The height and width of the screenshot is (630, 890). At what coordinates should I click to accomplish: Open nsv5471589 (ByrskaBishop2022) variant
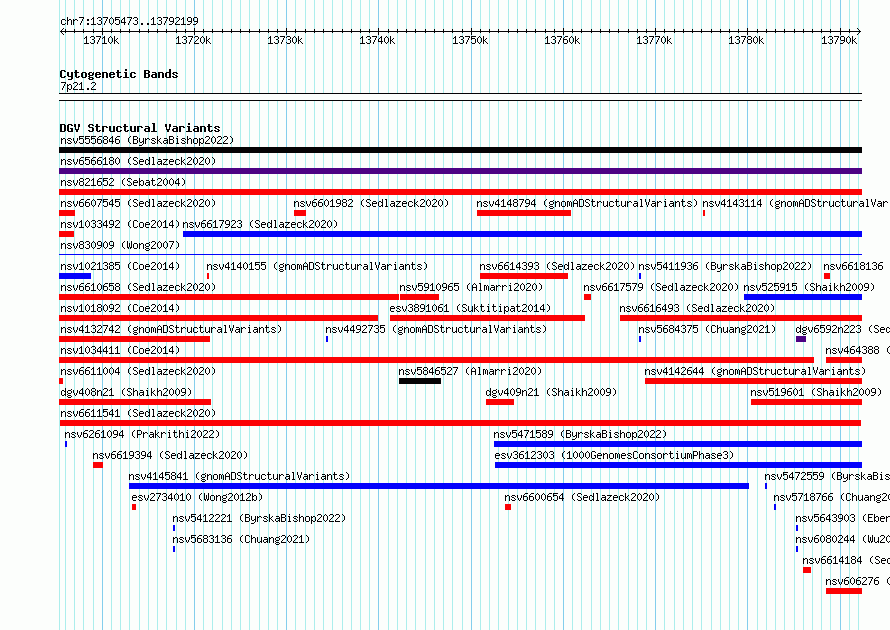click(580, 434)
